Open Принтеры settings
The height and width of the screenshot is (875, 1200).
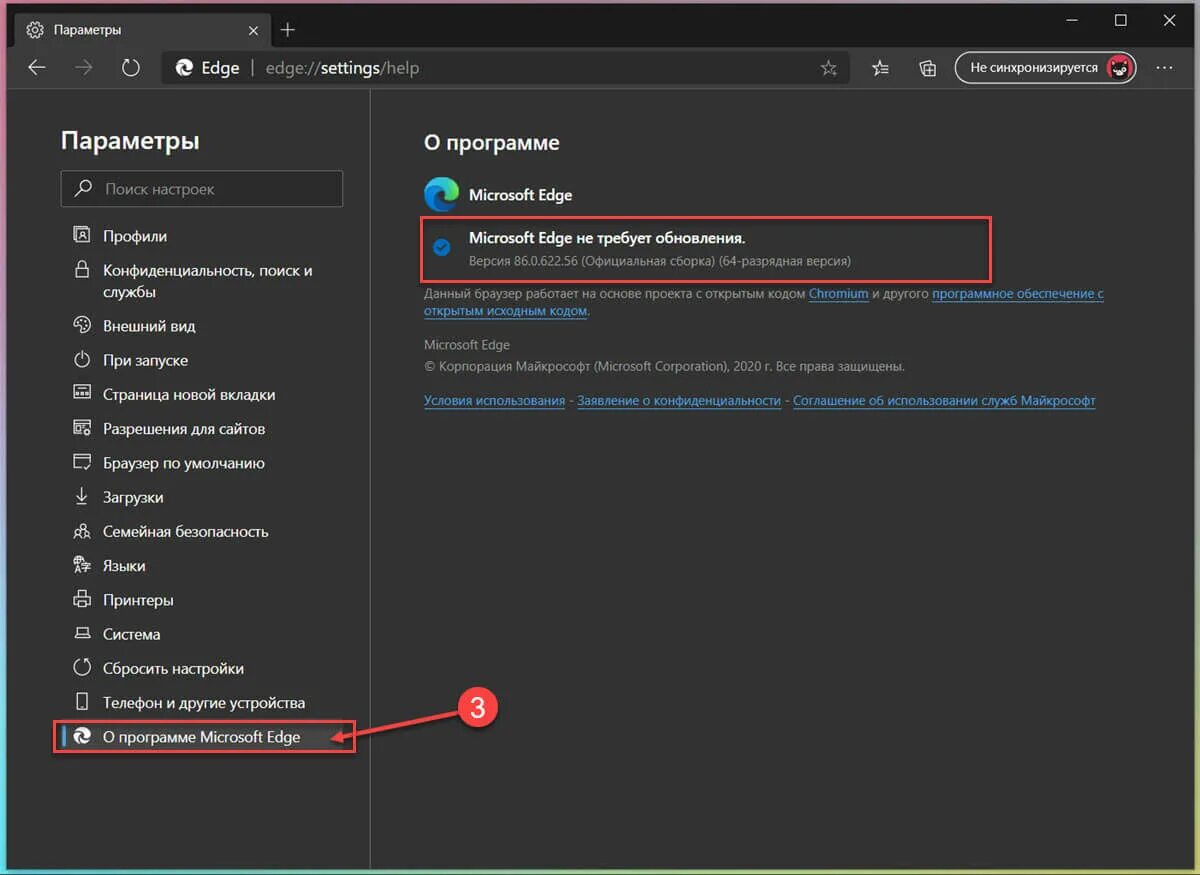tap(138, 600)
